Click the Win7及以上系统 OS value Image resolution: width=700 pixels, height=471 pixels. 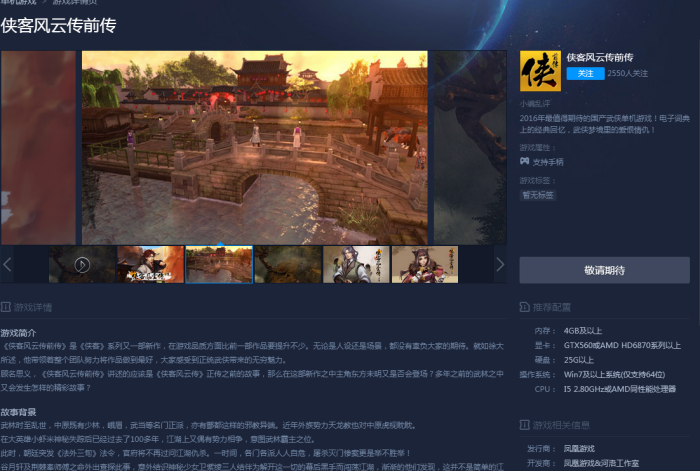[x=614, y=375]
